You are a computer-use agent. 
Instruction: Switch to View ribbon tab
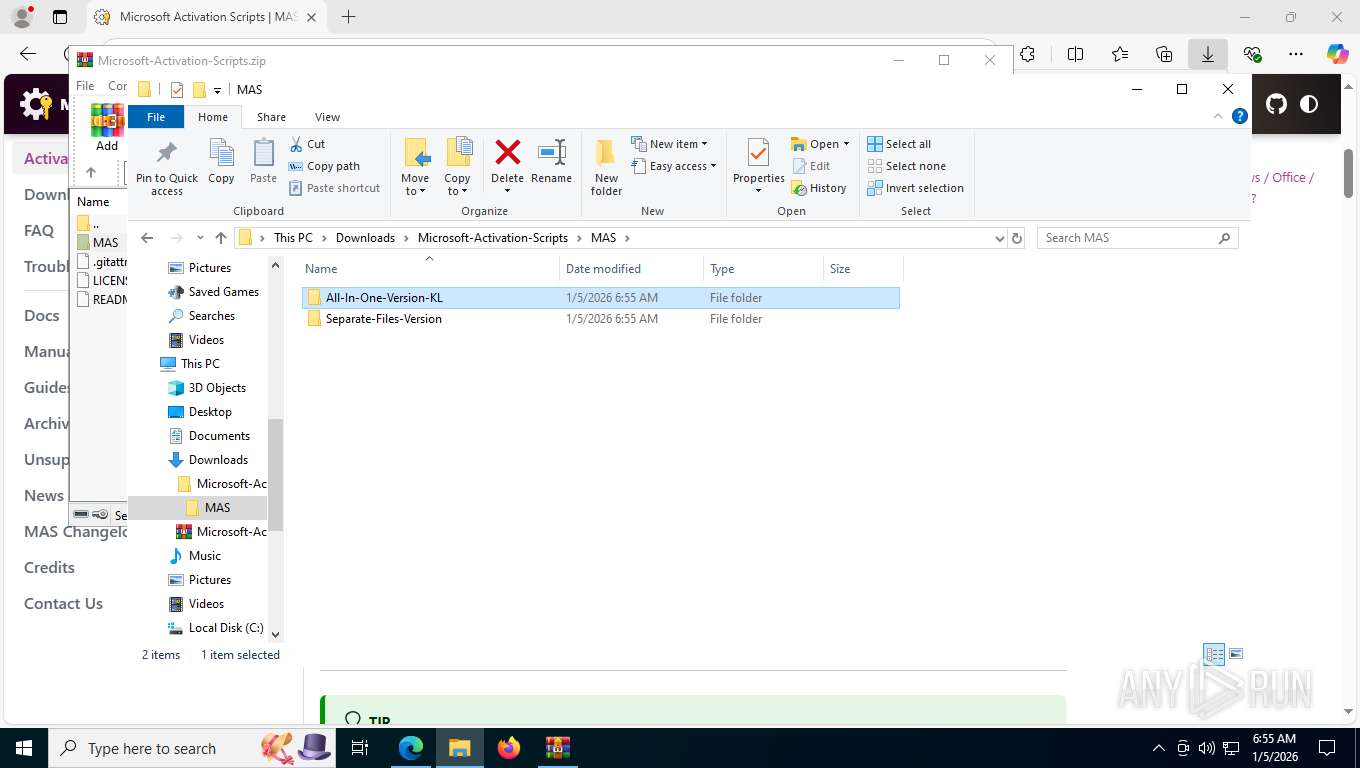click(327, 117)
